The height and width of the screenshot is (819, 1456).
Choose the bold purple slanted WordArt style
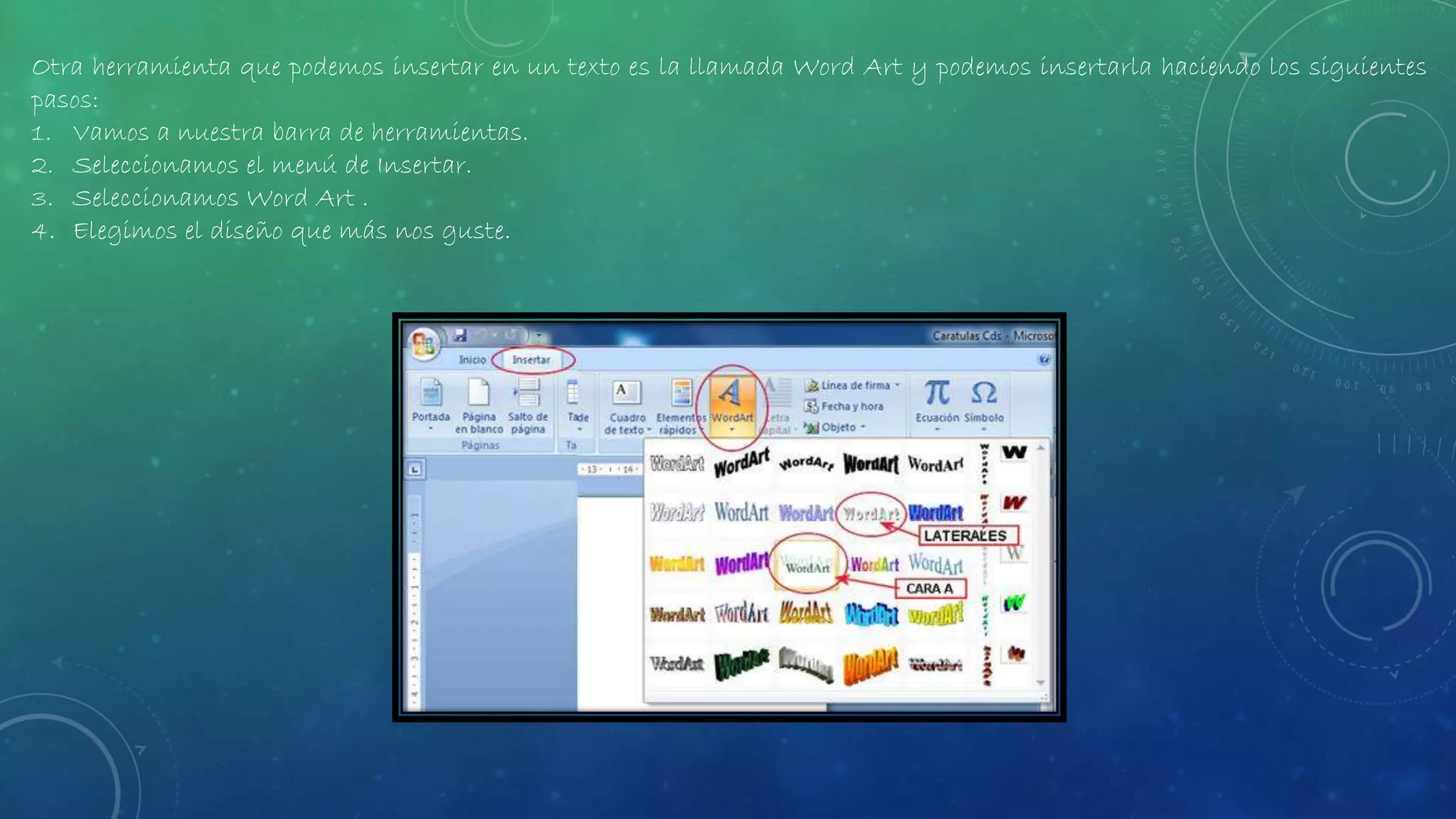[742, 564]
